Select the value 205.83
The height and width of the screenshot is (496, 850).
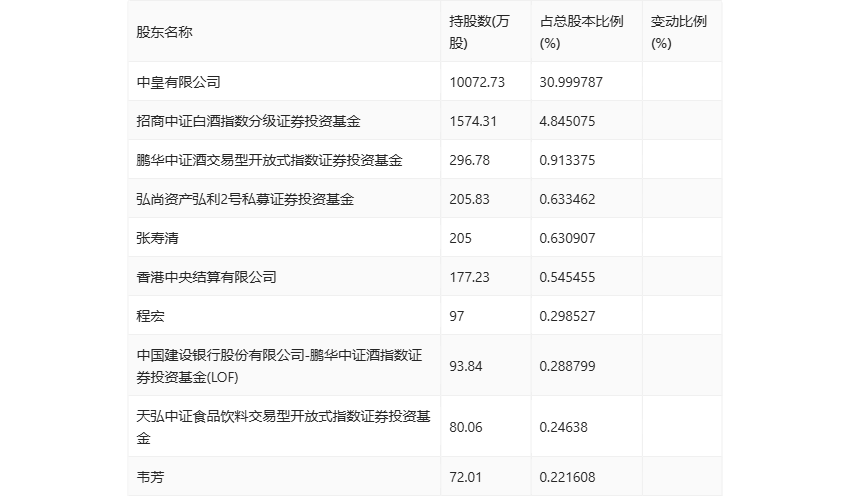click(469, 199)
